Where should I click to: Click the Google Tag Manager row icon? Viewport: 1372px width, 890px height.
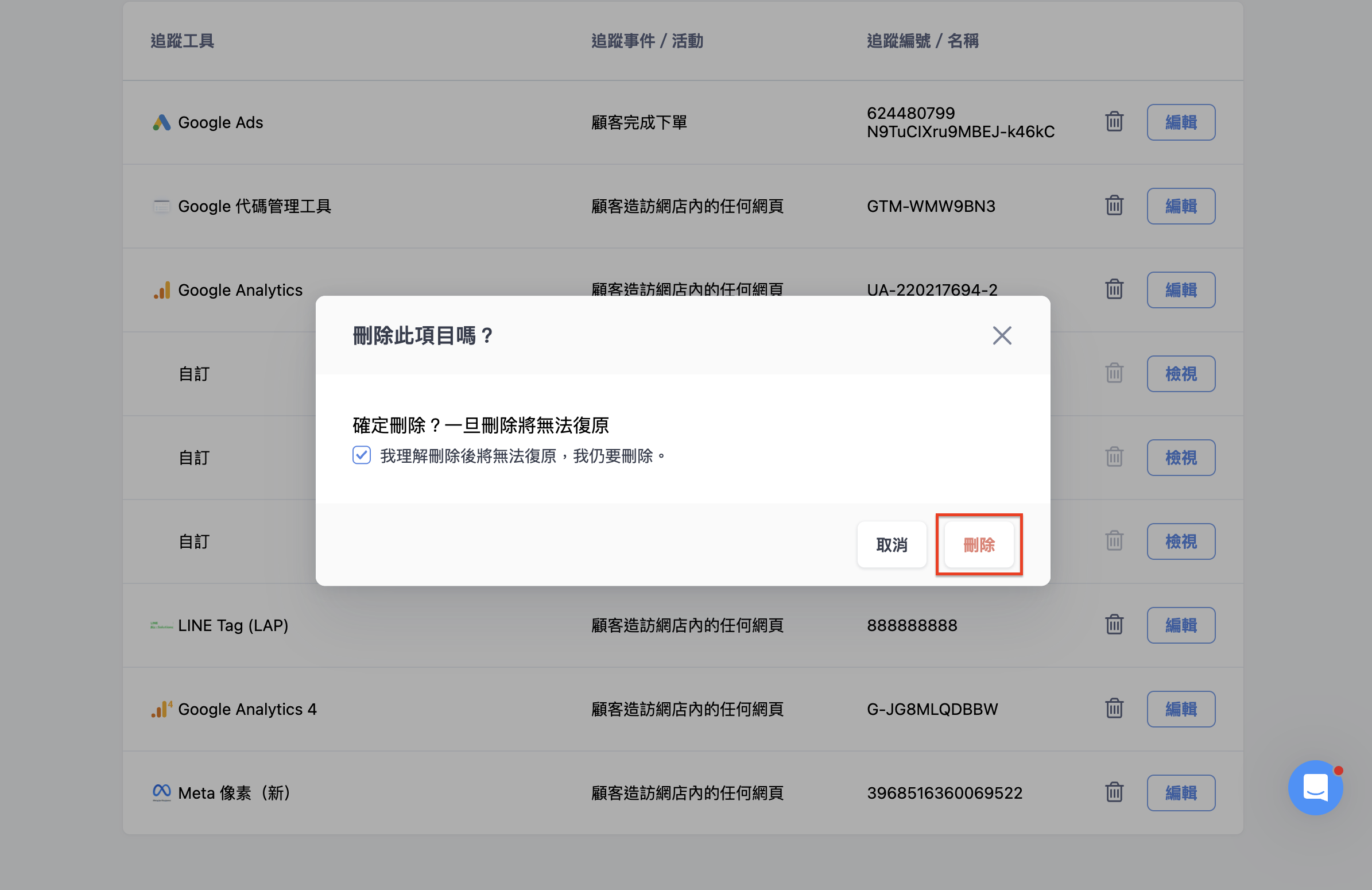161,206
